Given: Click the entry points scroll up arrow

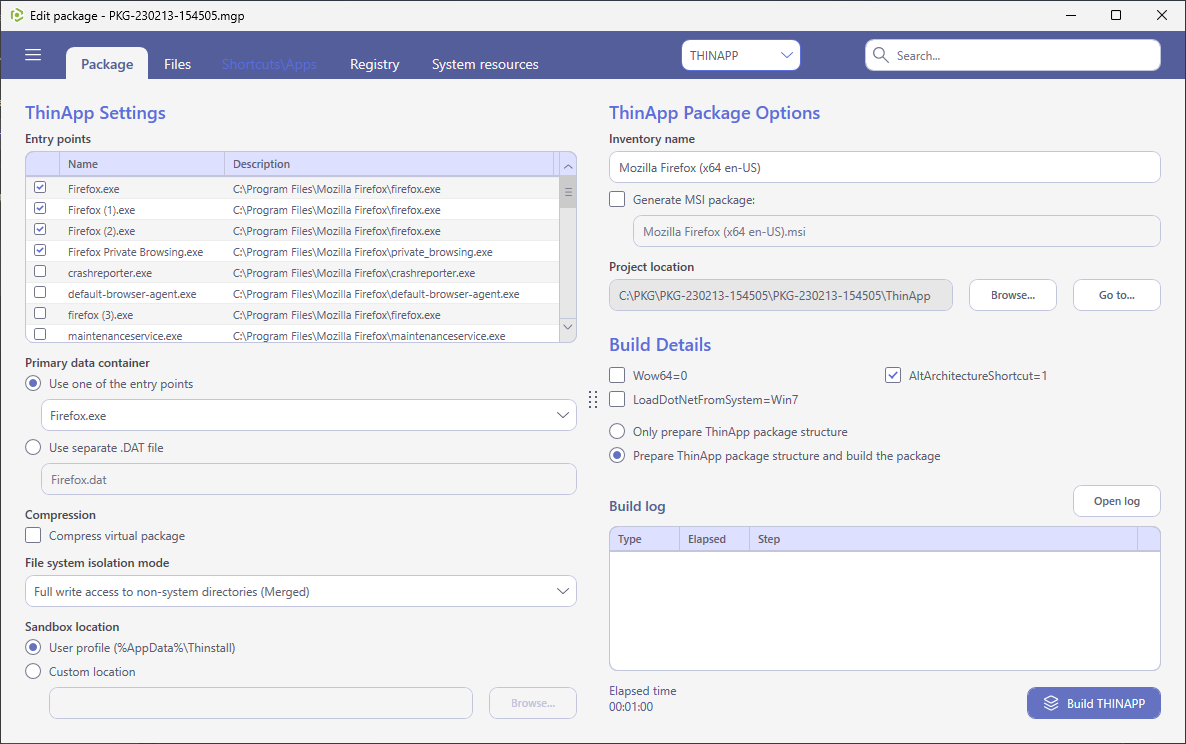Looking at the screenshot, I should 568,166.
